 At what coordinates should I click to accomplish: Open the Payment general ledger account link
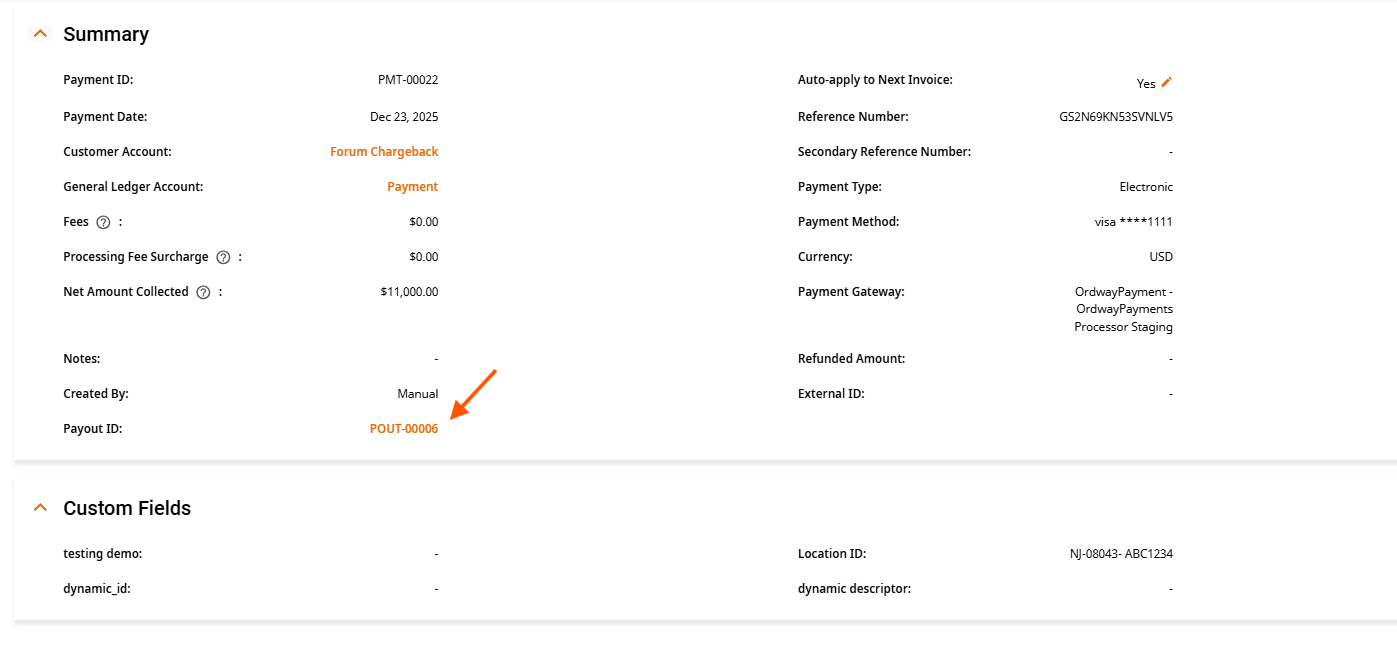tap(413, 187)
